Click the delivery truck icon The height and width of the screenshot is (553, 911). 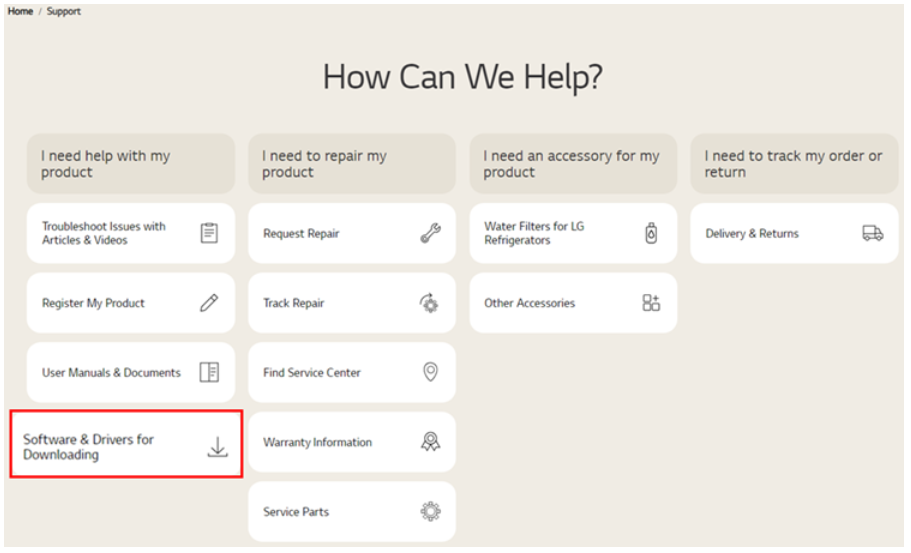[872, 233]
